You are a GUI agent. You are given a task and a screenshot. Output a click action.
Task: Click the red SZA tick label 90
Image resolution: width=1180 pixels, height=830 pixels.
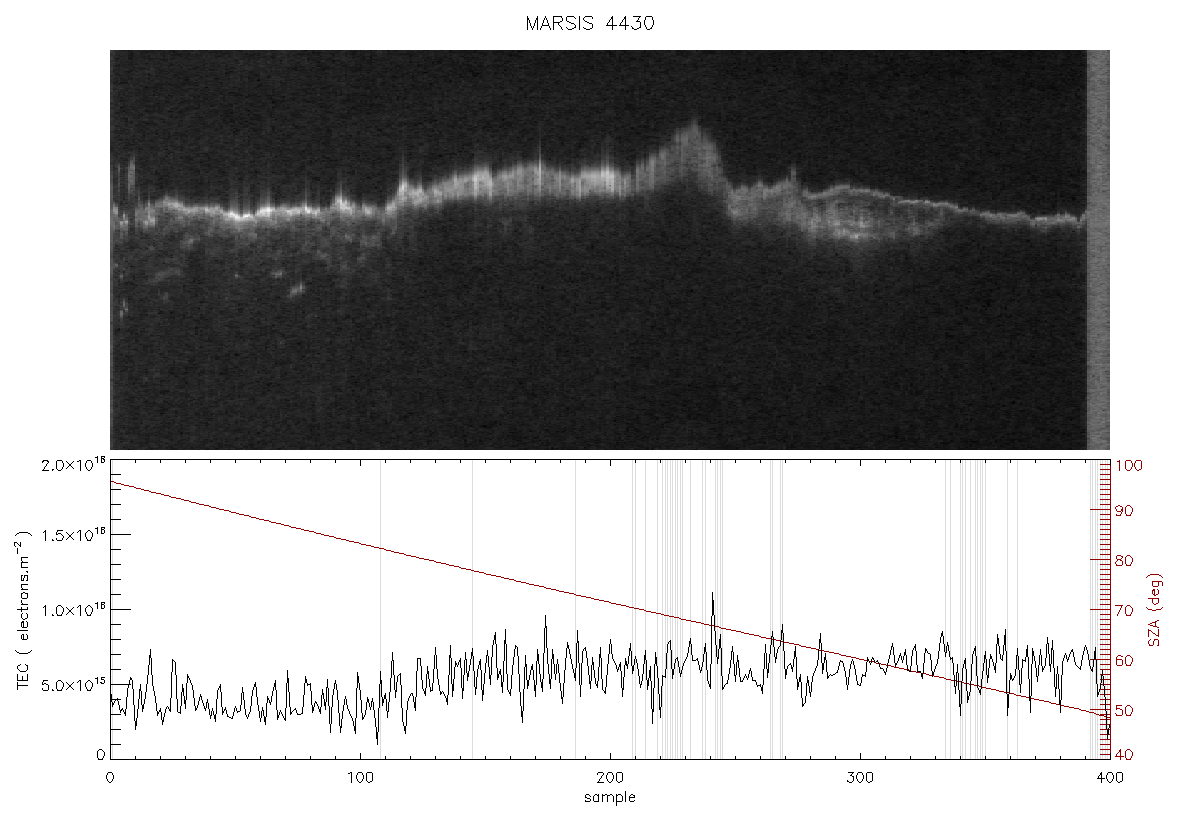(1124, 511)
